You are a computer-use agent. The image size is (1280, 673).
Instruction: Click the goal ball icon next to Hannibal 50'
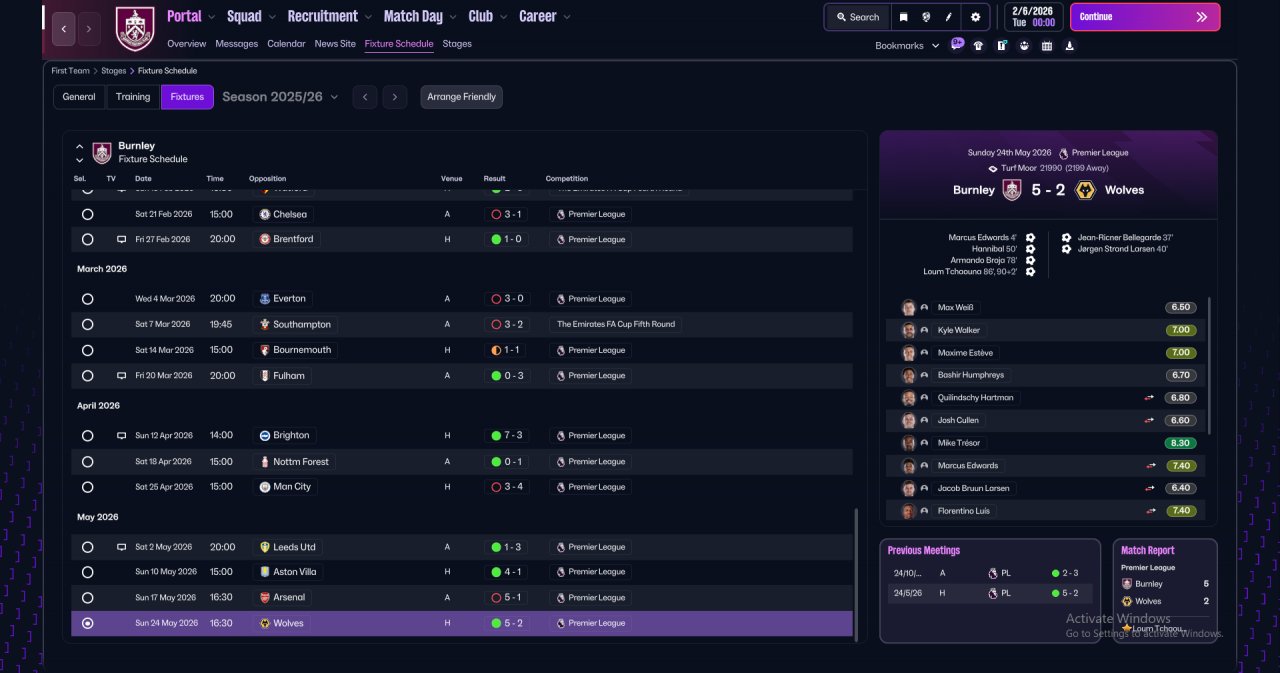pos(1030,249)
